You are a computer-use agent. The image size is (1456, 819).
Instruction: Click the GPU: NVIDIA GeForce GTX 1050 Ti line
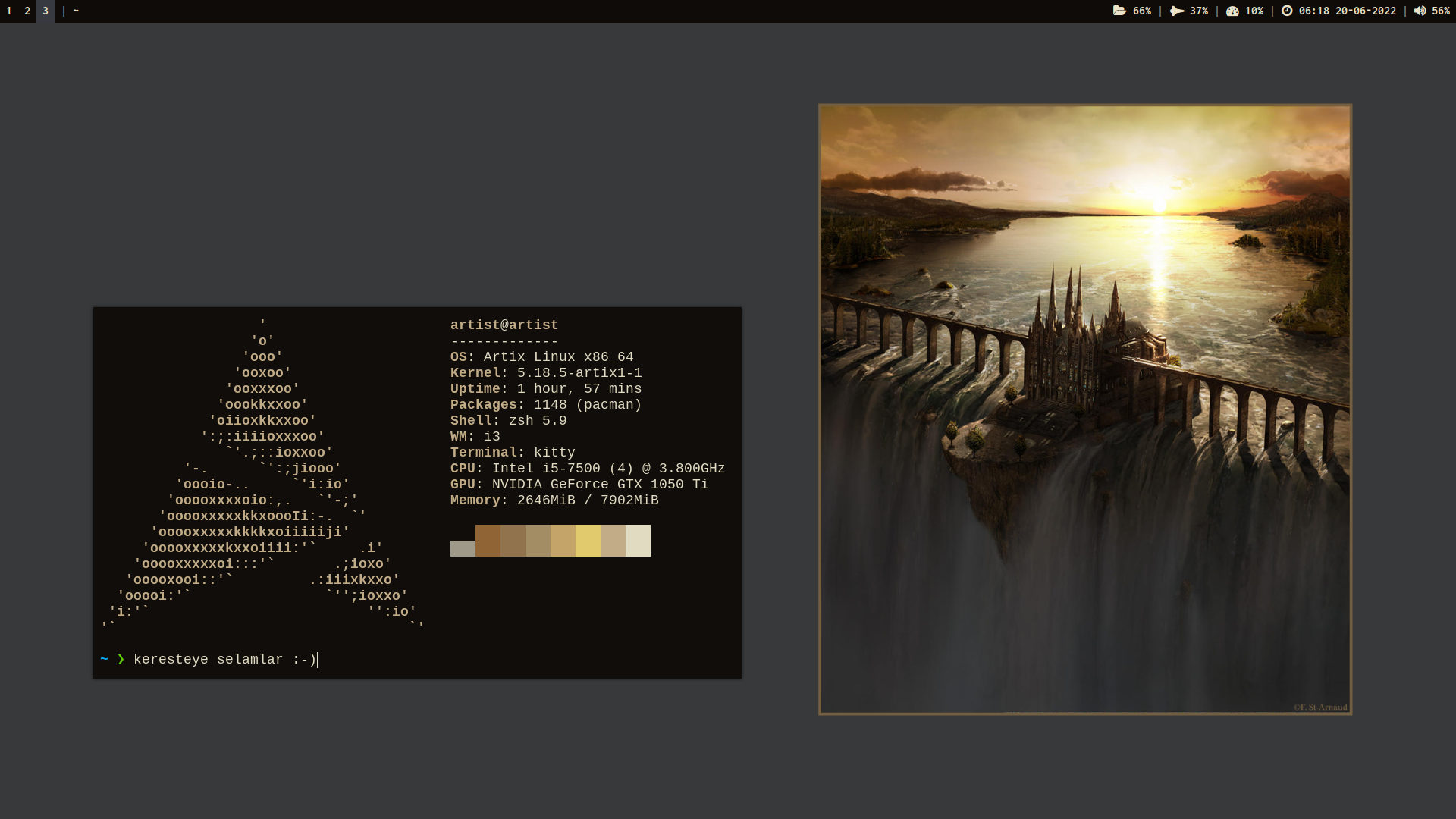pos(579,484)
